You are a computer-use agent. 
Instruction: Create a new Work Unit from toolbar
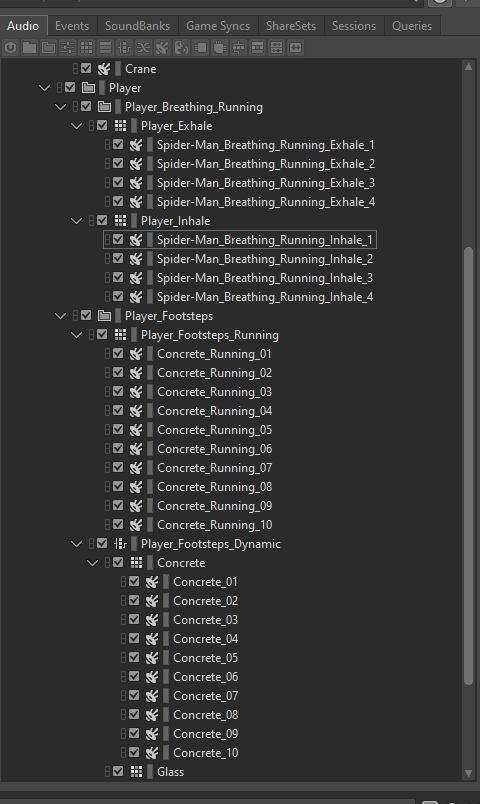[10, 48]
